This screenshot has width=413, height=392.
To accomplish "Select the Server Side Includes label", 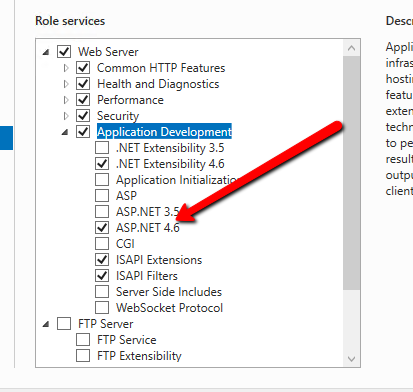I will click(169, 292).
